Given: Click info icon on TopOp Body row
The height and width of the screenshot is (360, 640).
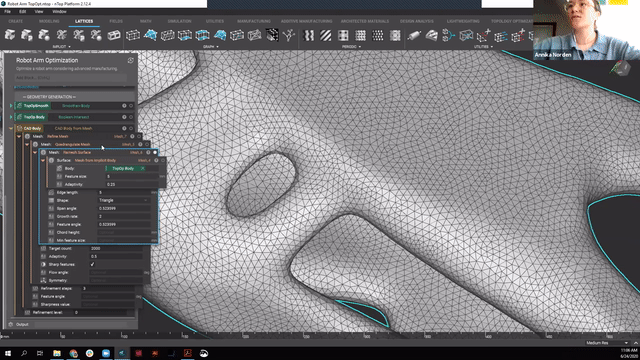Looking at the screenshot, I should point(124,117).
